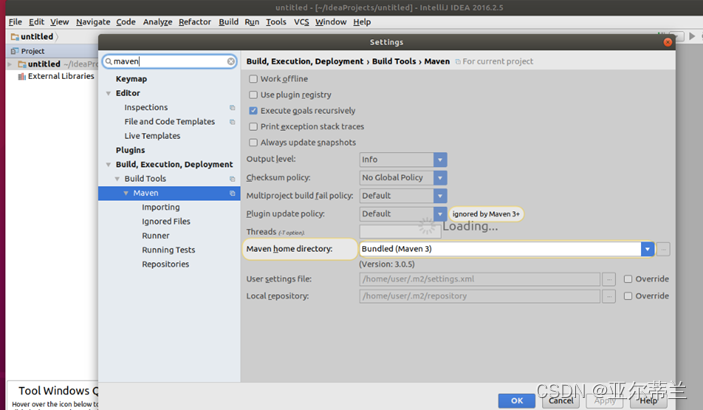Open the Edit menu
The image size is (703, 410).
tap(36, 22)
